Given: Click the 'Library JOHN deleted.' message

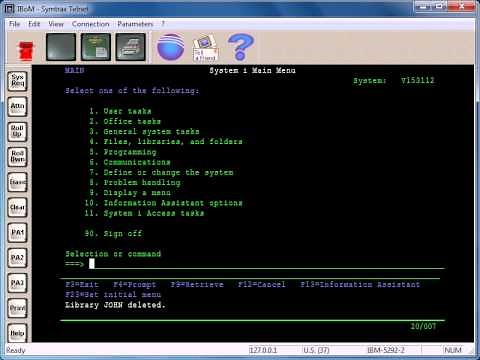Looking at the screenshot, I should tap(115, 305).
